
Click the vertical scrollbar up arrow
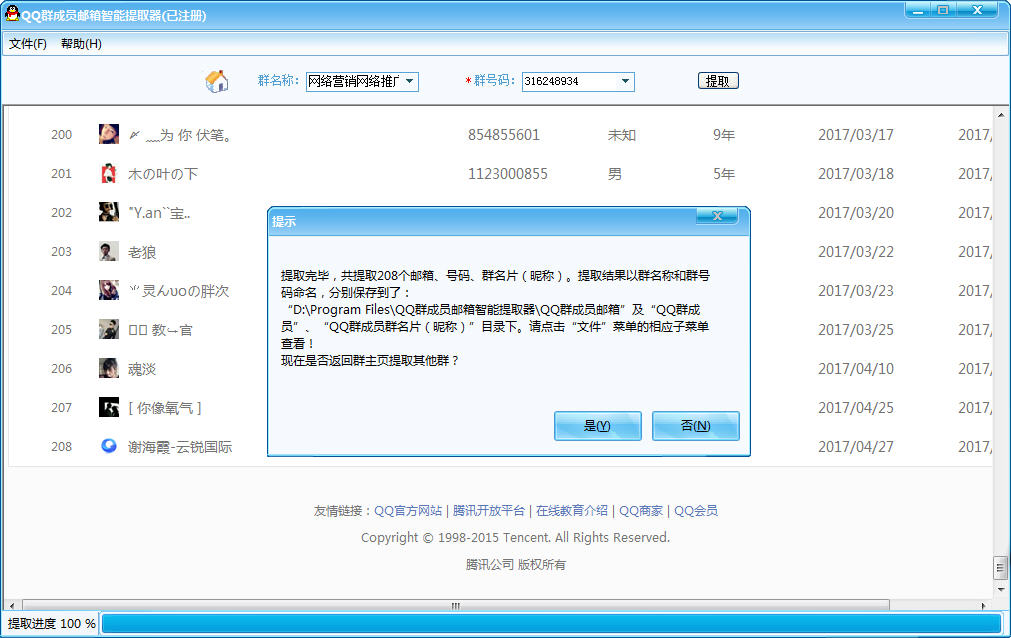click(x=1001, y=115)
